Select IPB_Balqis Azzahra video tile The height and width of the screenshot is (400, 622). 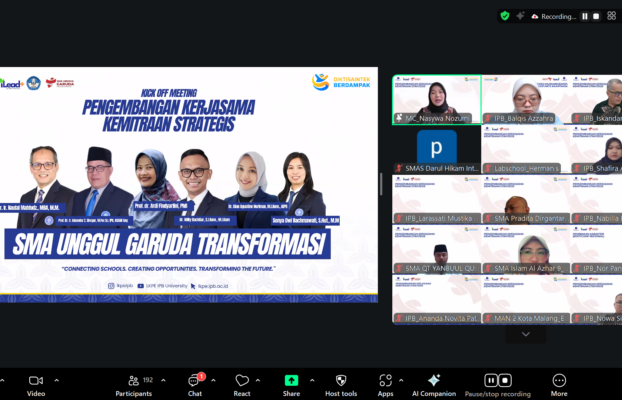click(526, 100)
